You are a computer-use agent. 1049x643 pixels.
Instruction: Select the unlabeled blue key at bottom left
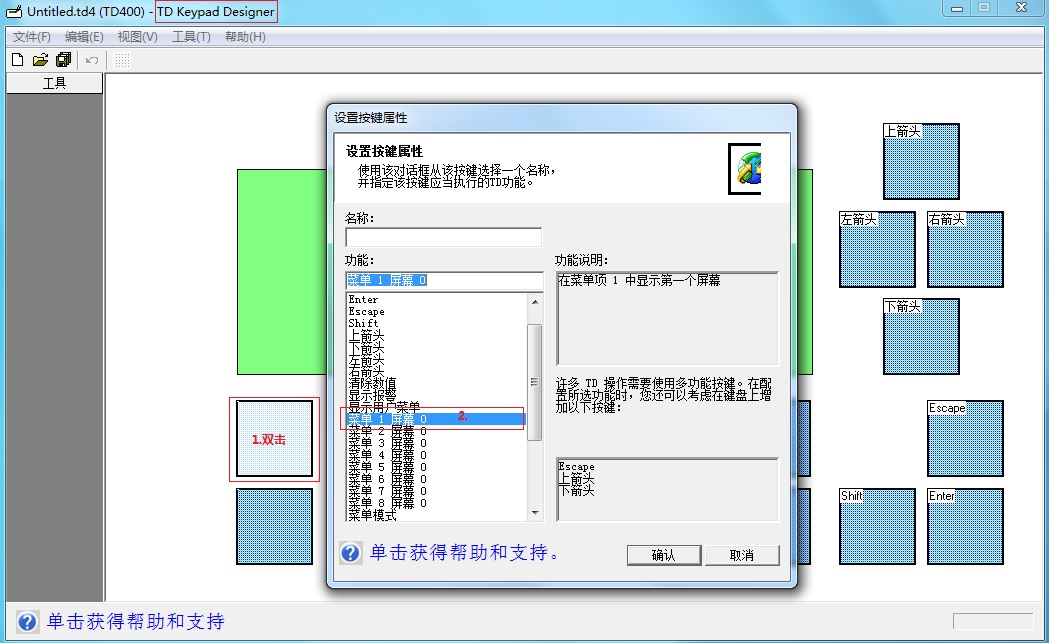click(x=274, y=527)
